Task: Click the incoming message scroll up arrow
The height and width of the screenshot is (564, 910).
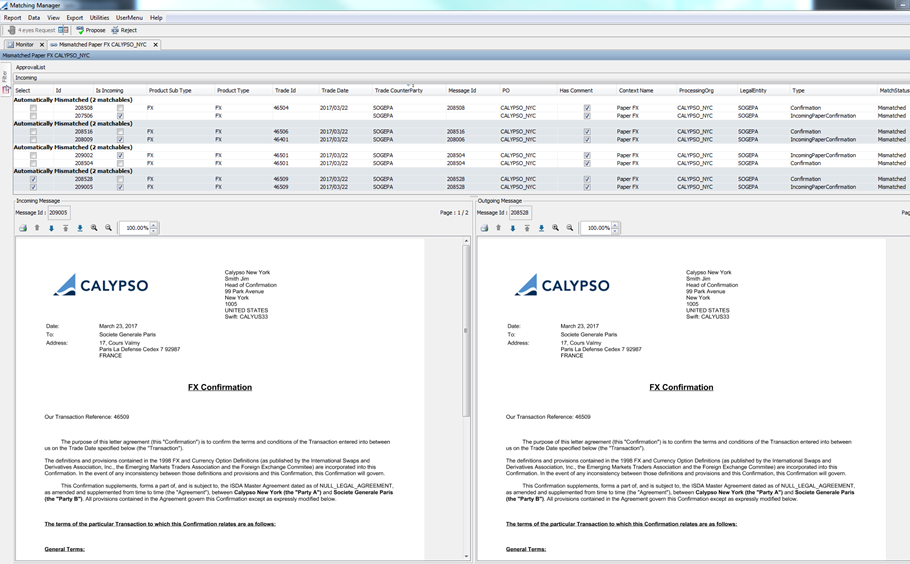Action: pyautogui.click(x=466, y=241)
